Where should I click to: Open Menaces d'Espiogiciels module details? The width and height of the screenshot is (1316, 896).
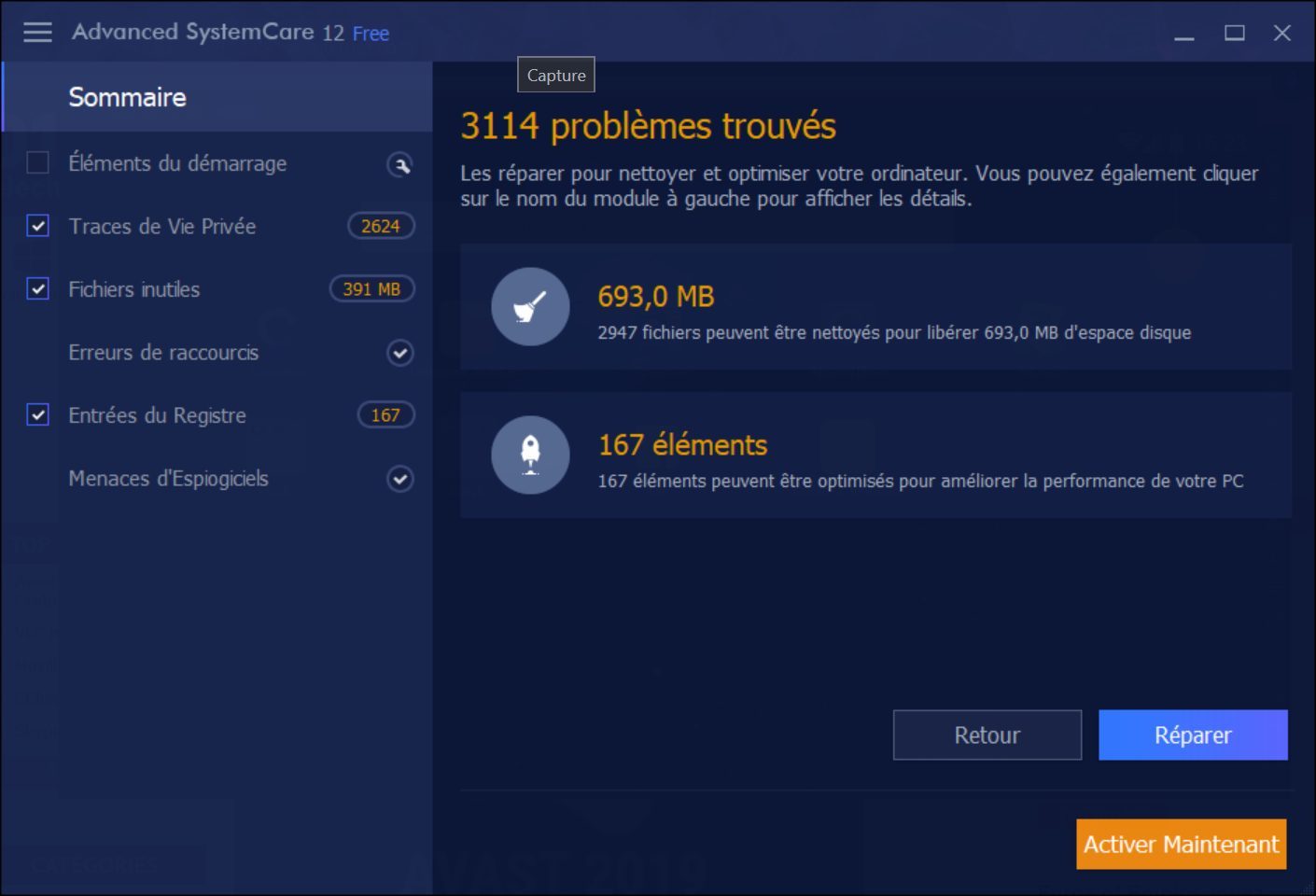(x=168, y=479)
